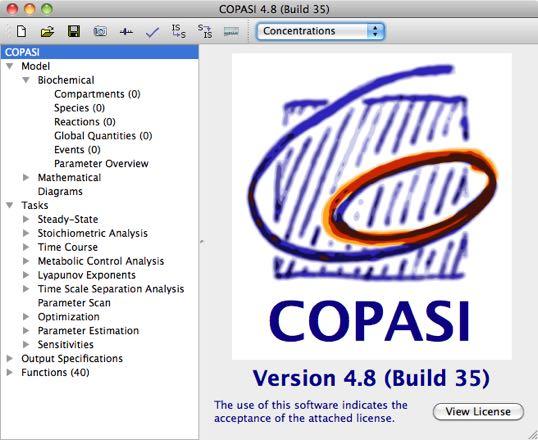Select Parameter Scan task
Viewport: 538px width, 440px height.
[74, 303]
